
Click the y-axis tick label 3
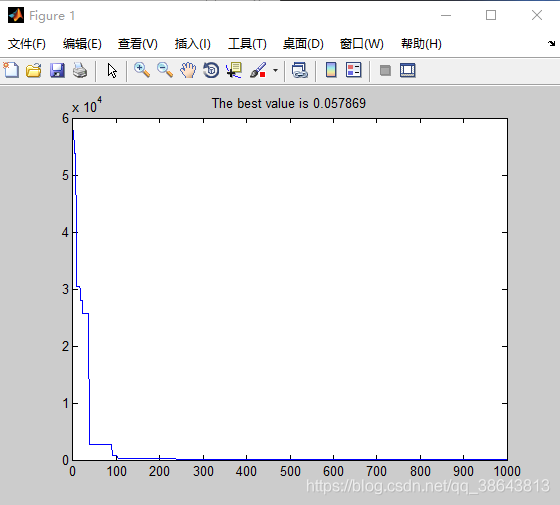(65, 289)
